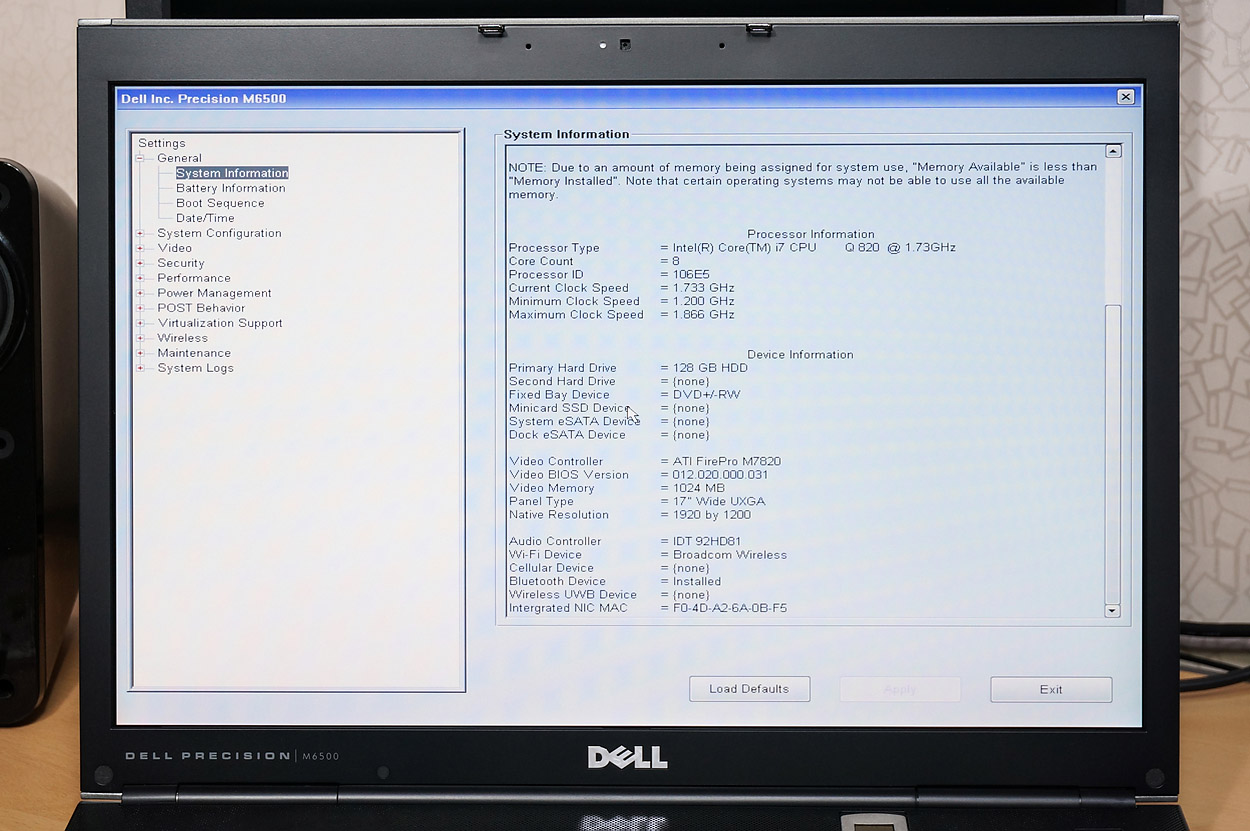Click Processor ID value 106E5

point(691,274)
